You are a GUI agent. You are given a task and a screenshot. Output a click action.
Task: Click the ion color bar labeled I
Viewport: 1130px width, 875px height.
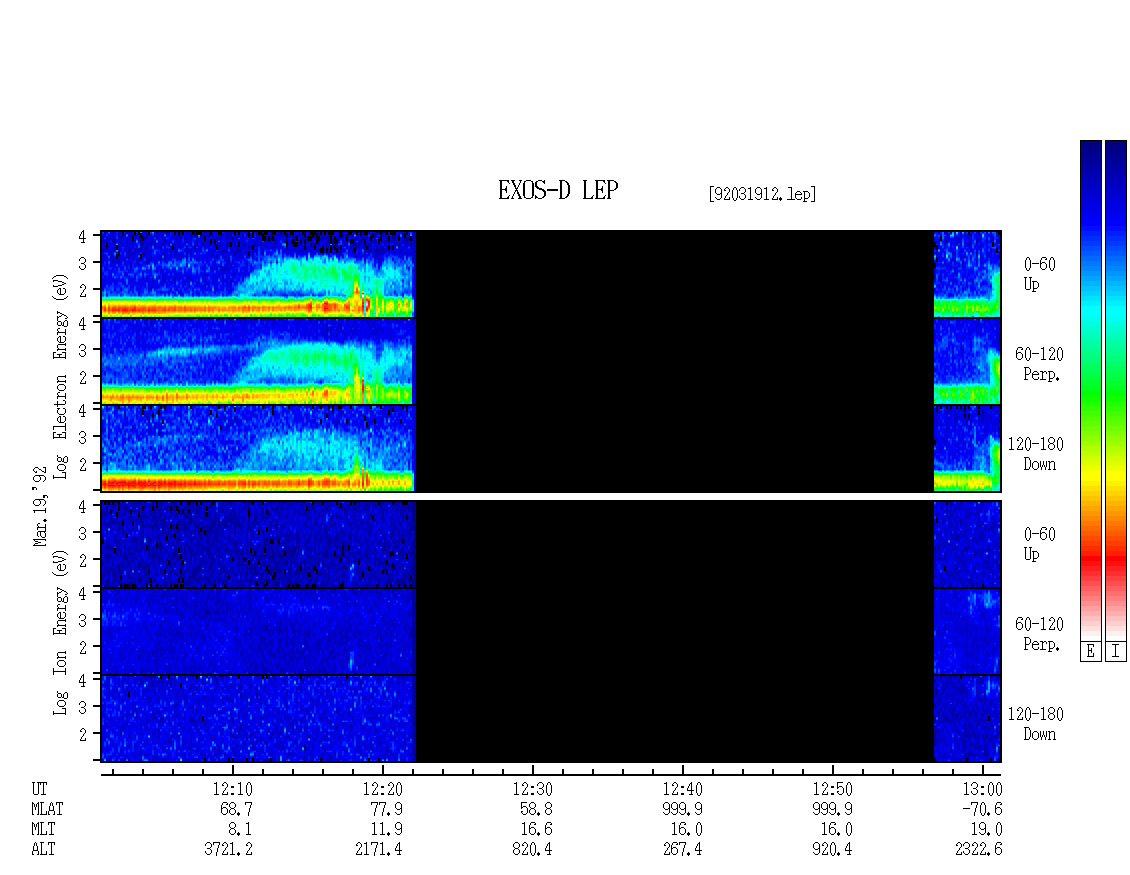(x=1116, y=390)
